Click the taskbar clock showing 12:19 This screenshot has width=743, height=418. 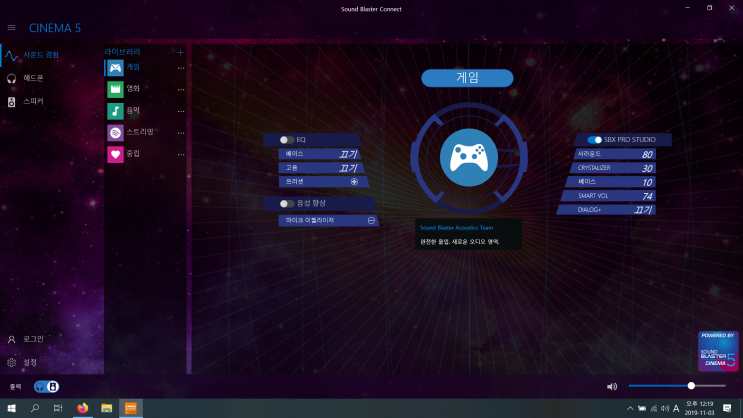pyautogui.click(x=699, y=408)
